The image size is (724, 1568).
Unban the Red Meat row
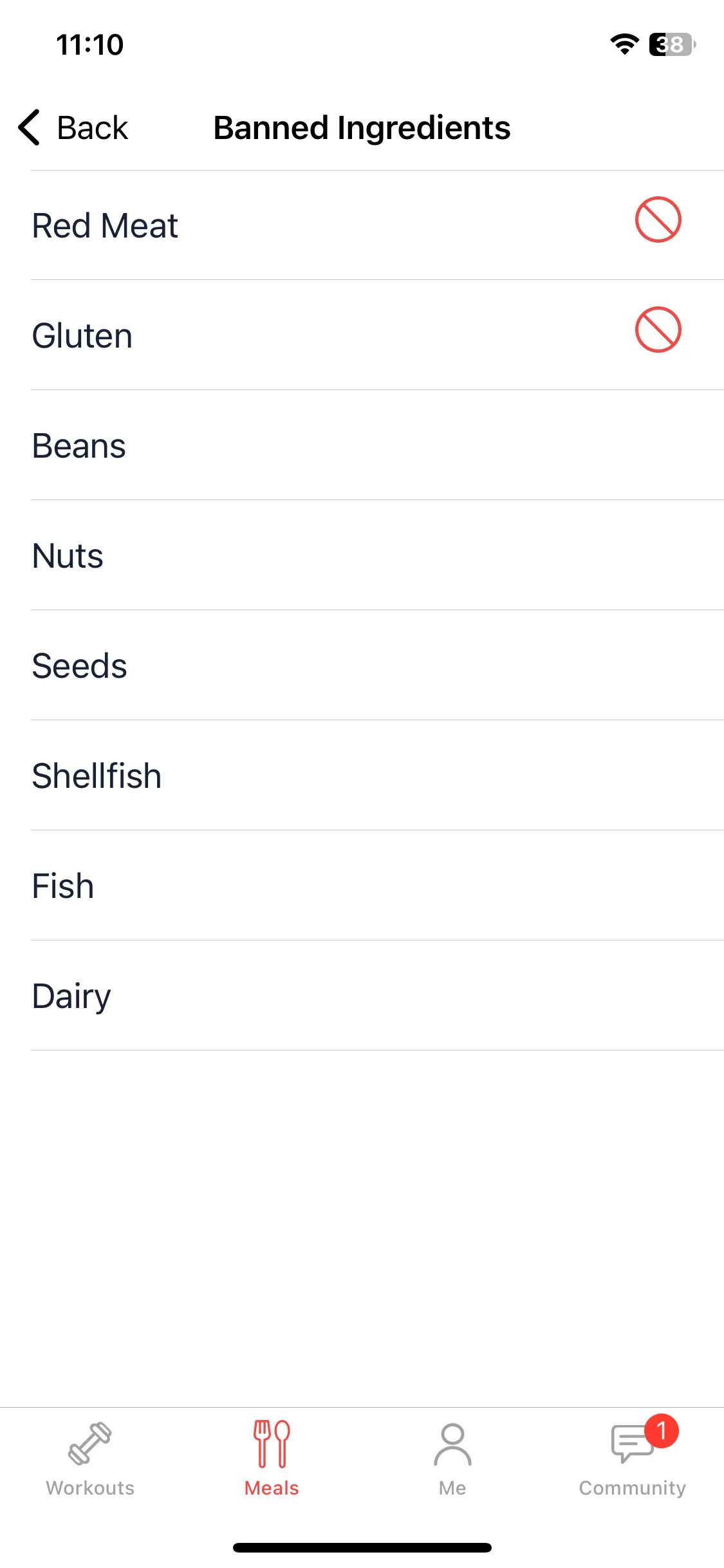pyautogui.click(x=377, y=225)
